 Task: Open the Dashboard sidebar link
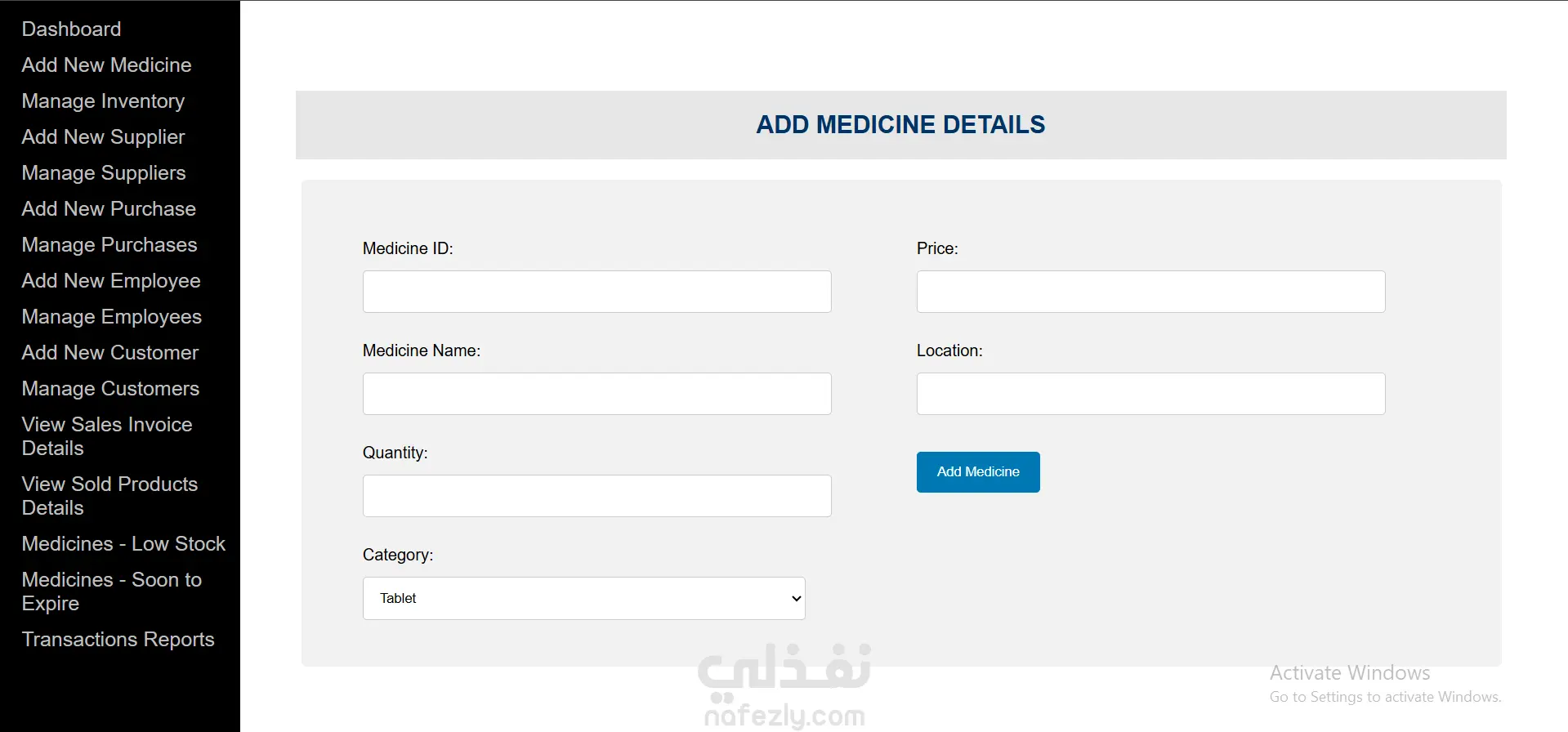(x=71, y=29)
